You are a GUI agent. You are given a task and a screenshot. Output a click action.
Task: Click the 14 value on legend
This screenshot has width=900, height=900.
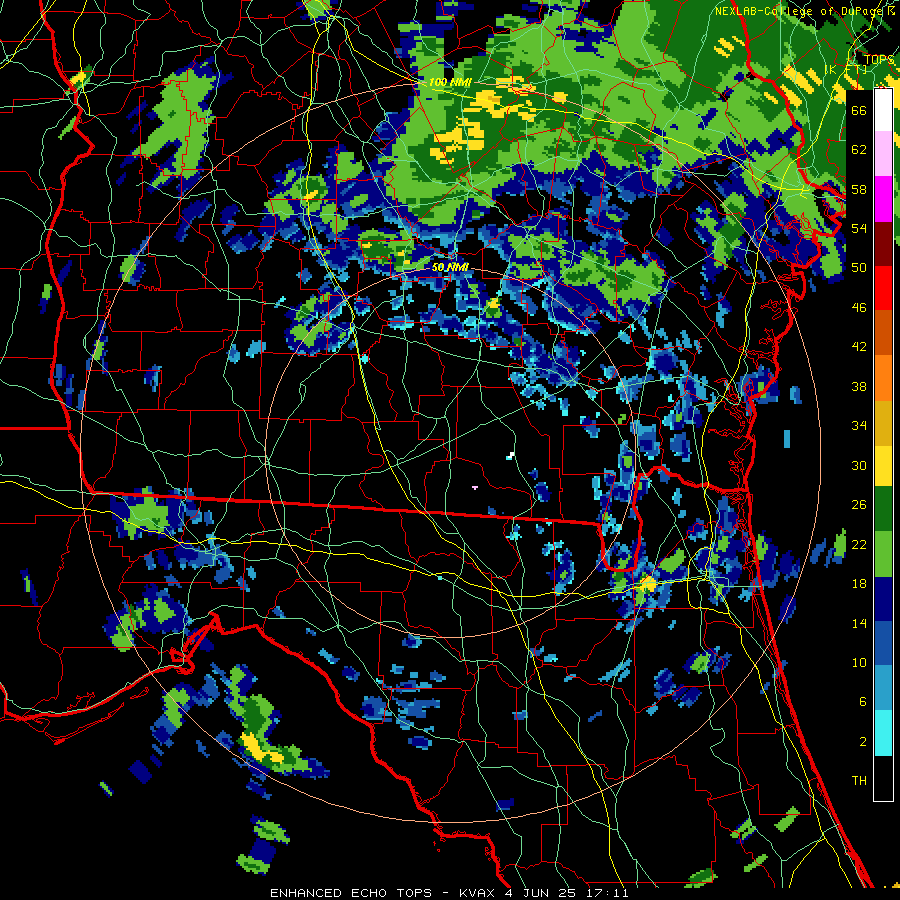click(x=859, y=623)
